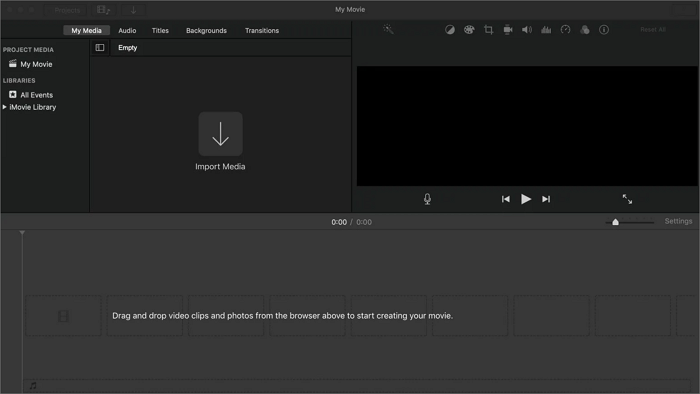This screenshot has width=700, height=394.
Task: Select the cropping tool
Action: pyautogui.click(x=488, y=30)
